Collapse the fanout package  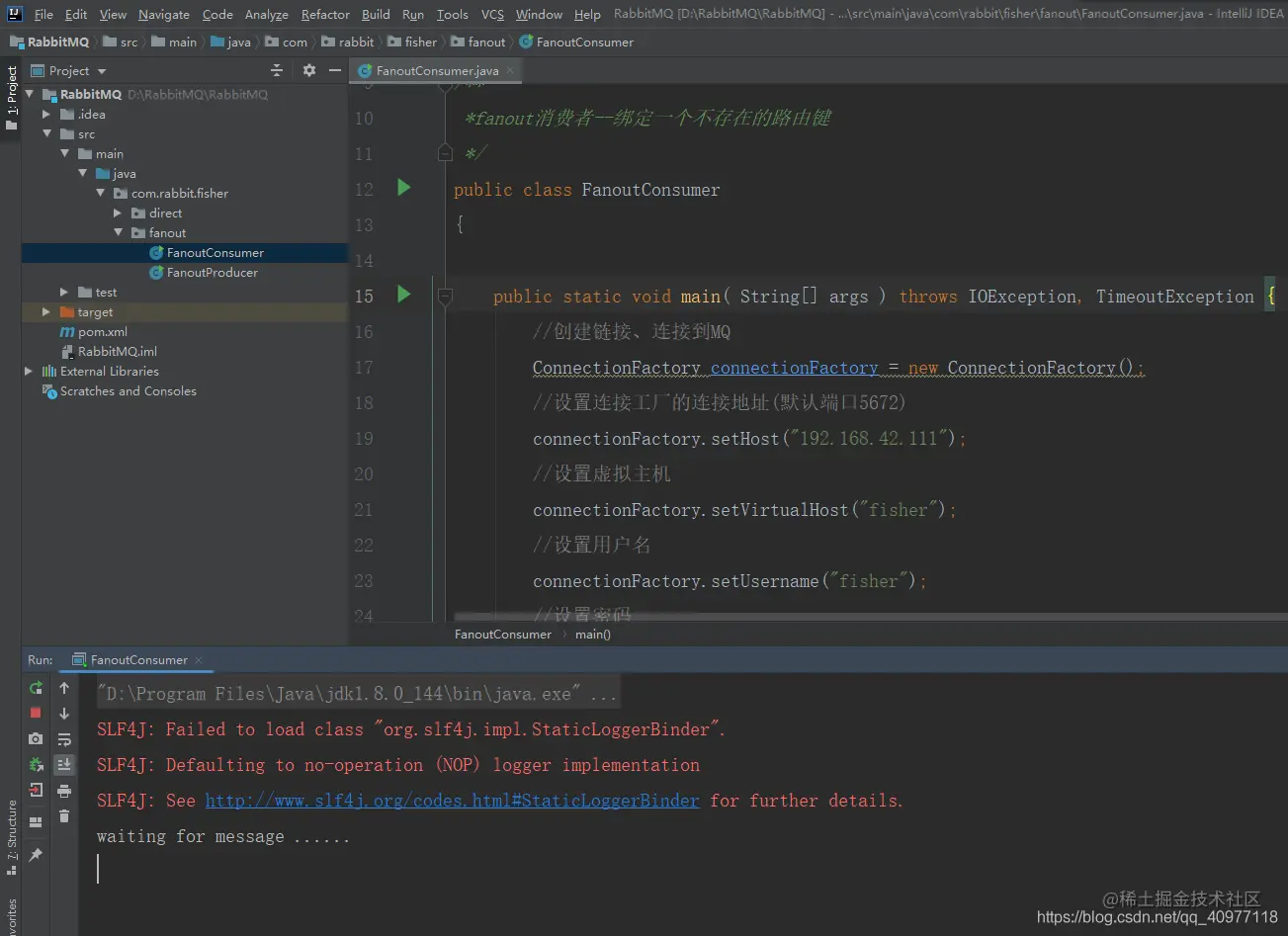tap(118, 232)
